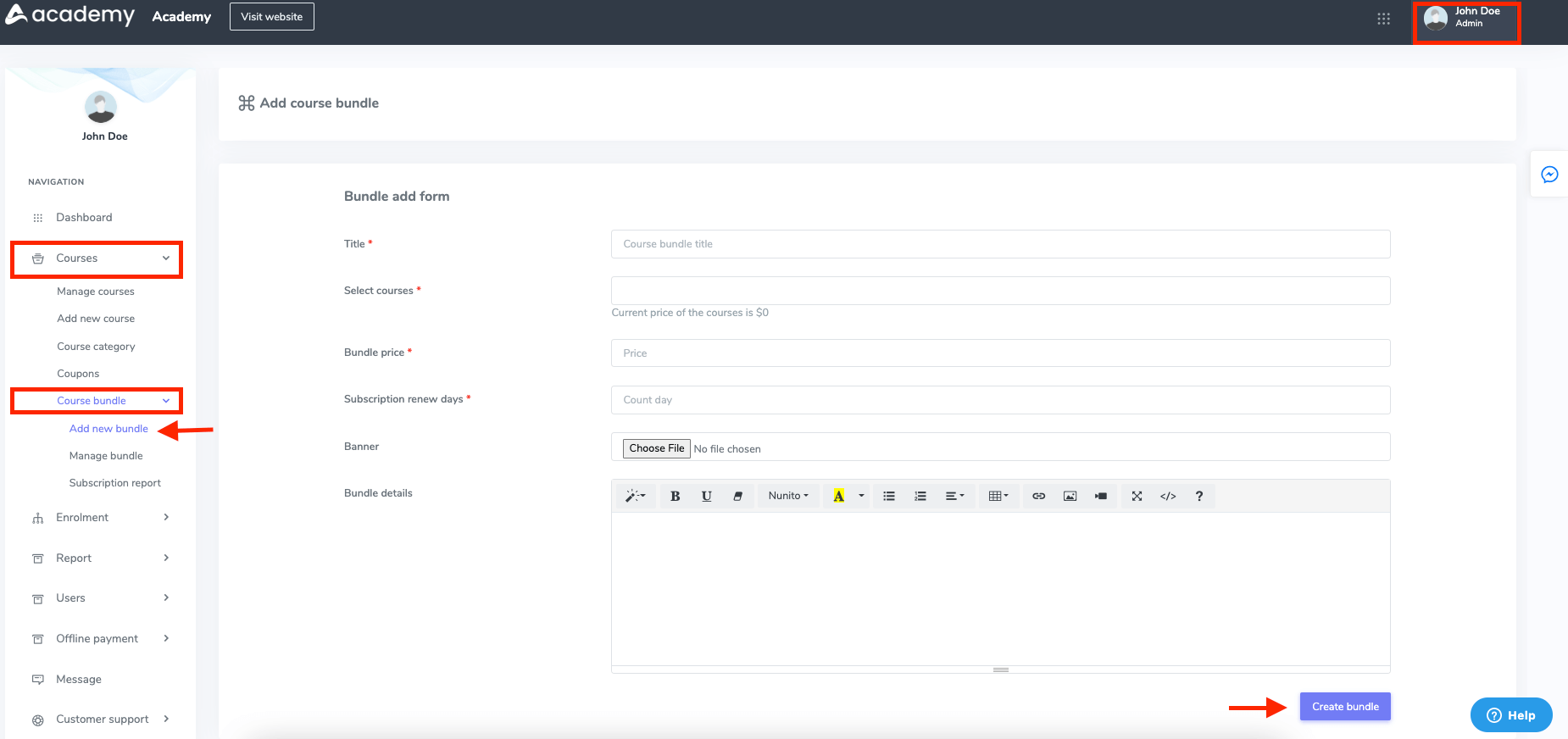
Task: Toggle the unordered bullet list
Action: pyautogui.click(x=889, y=497)
